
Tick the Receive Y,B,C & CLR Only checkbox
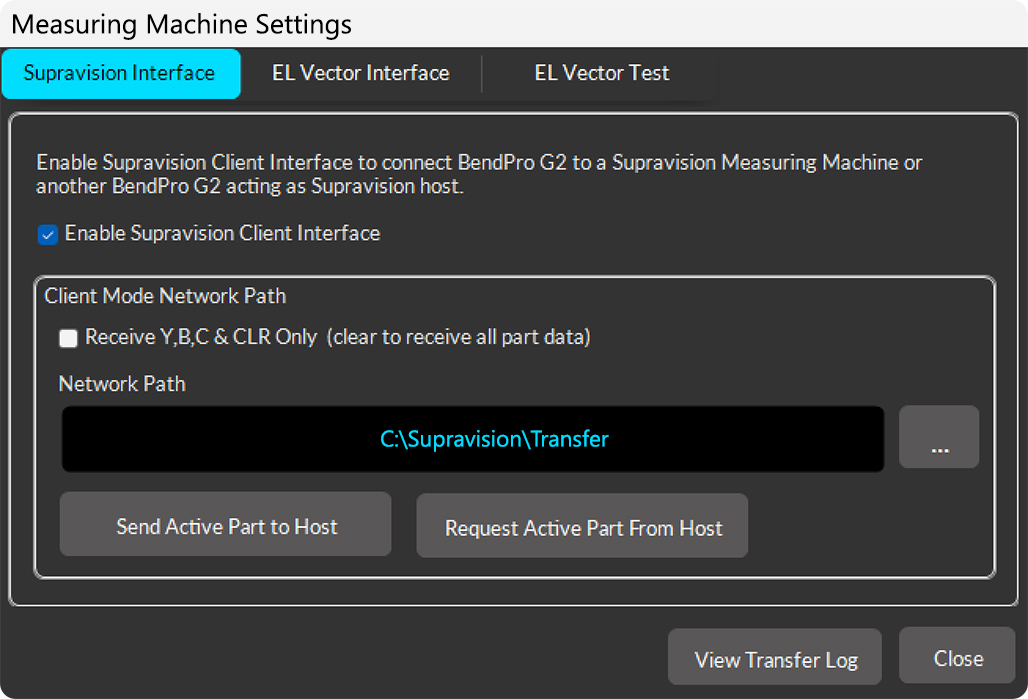coord(68,338)
